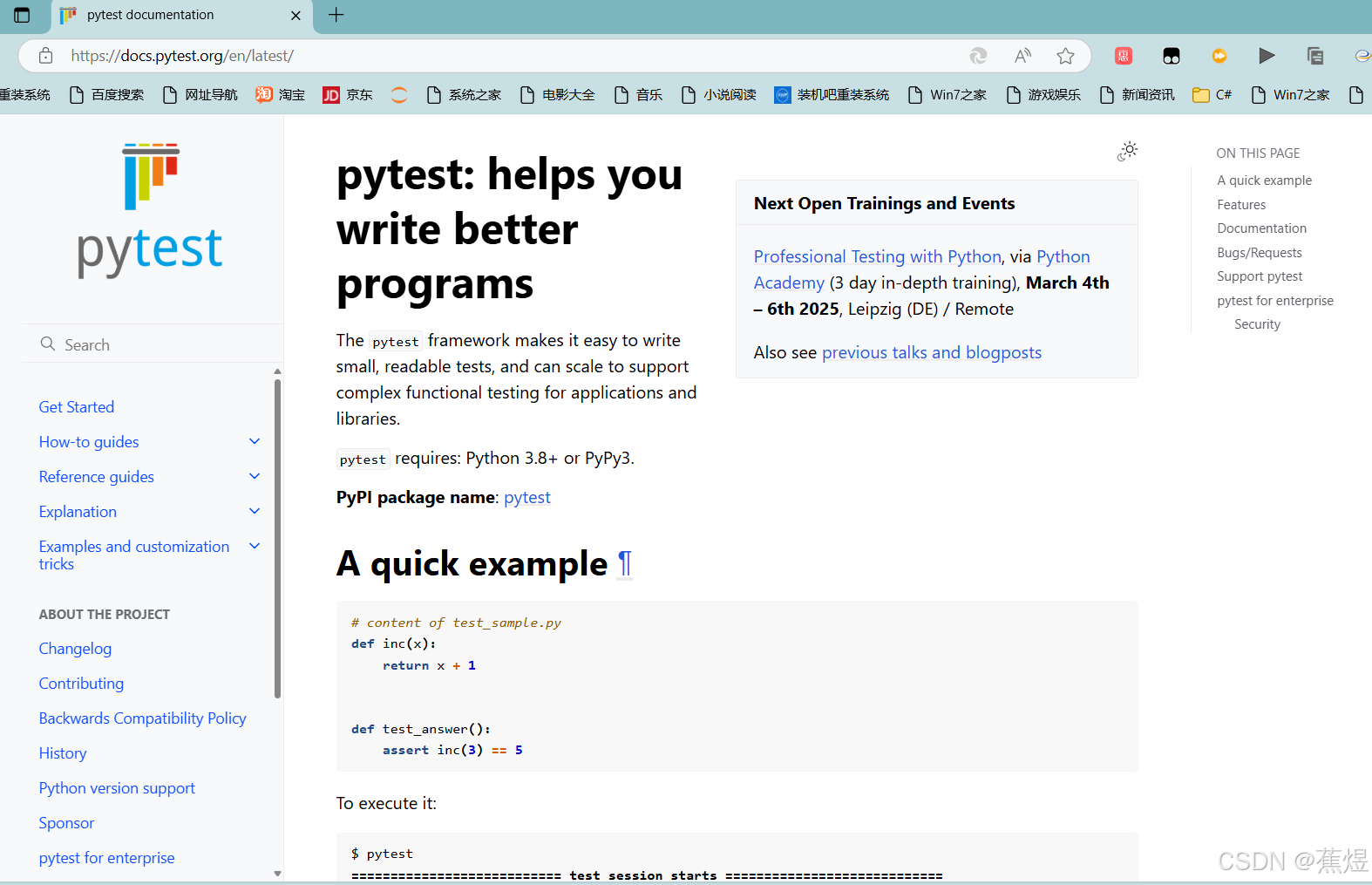
Task: Open Professional Testing with Python link
Action: [877, 256]
